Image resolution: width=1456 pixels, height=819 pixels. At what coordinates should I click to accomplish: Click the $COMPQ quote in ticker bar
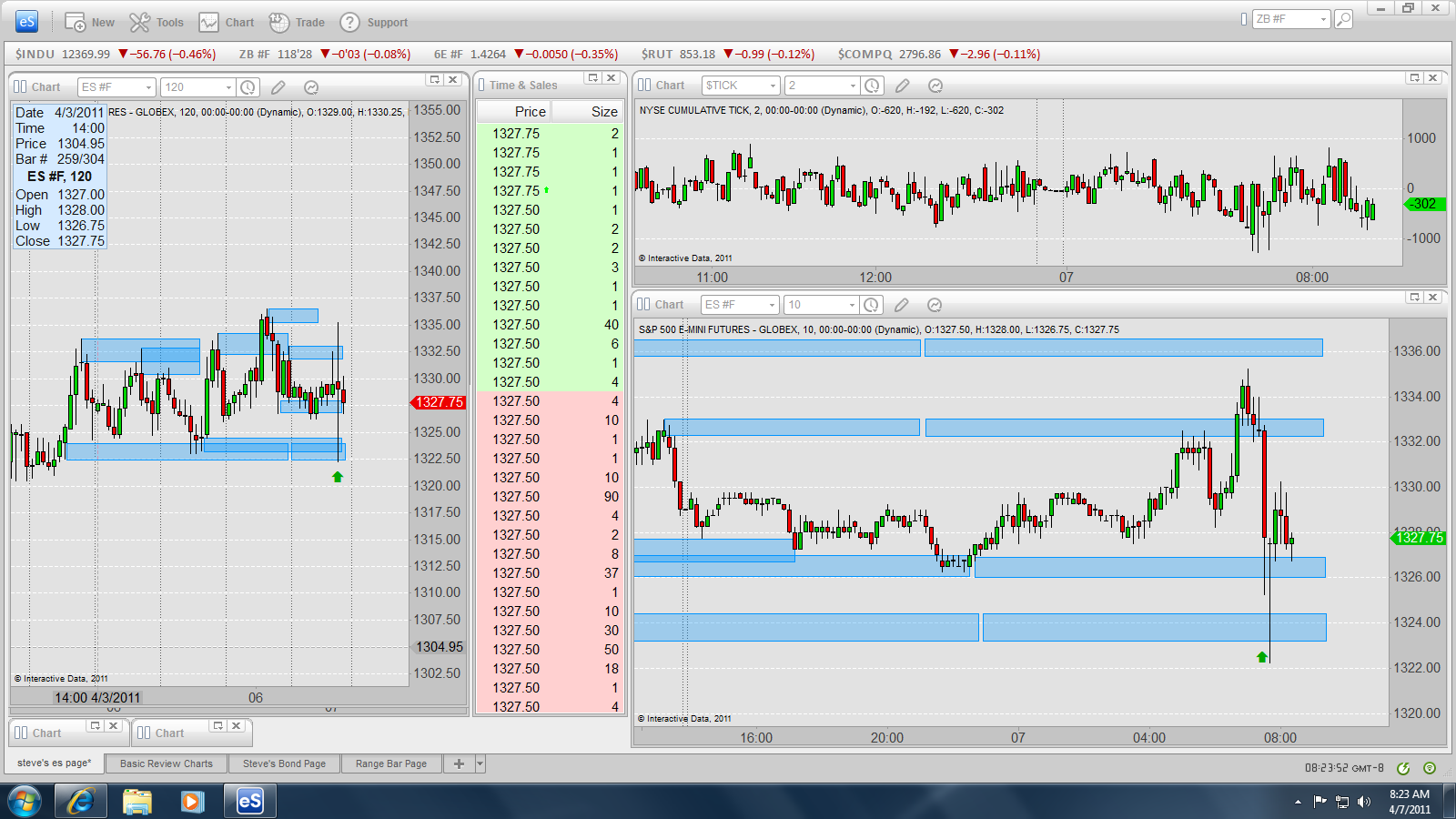(939, 54)
